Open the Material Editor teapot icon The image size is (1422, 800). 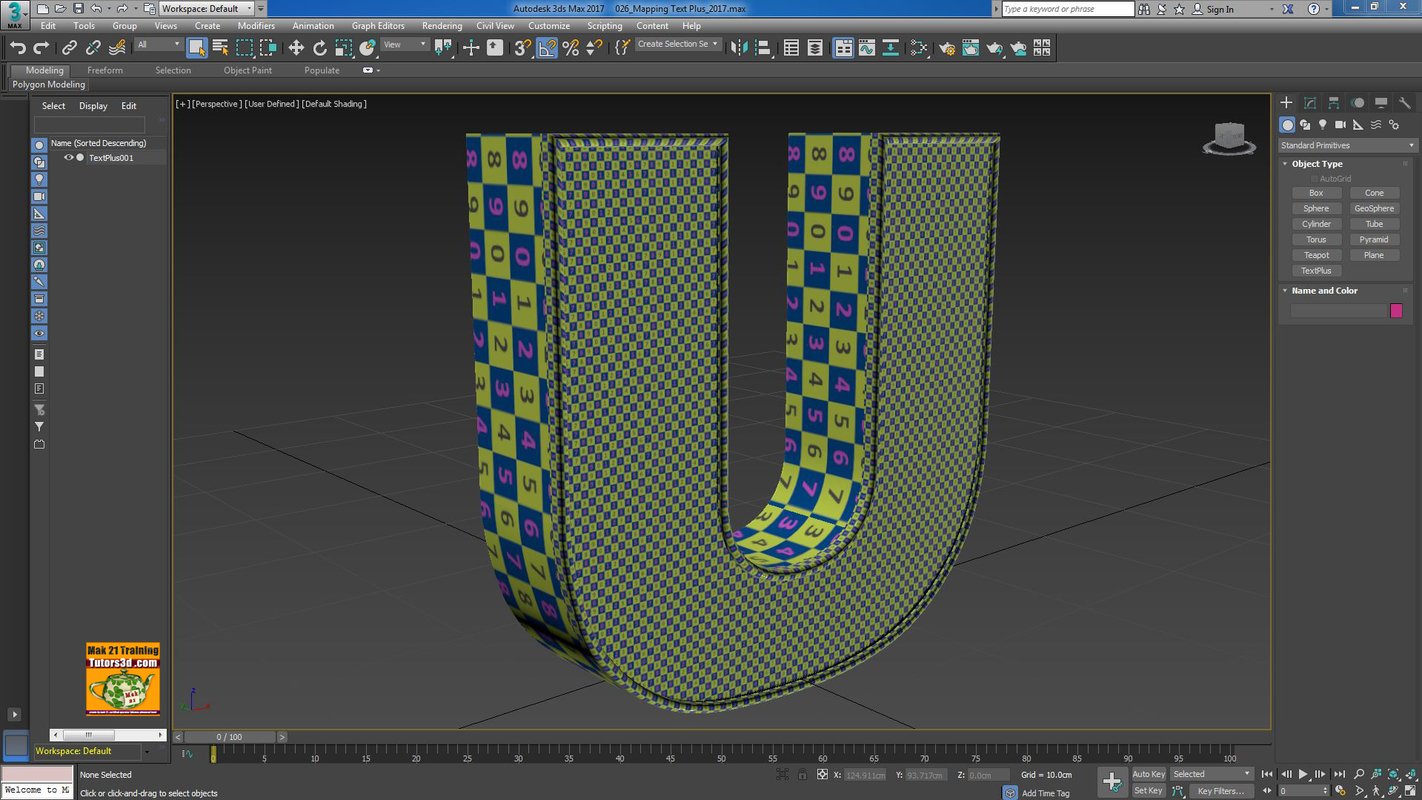(946, 48)
